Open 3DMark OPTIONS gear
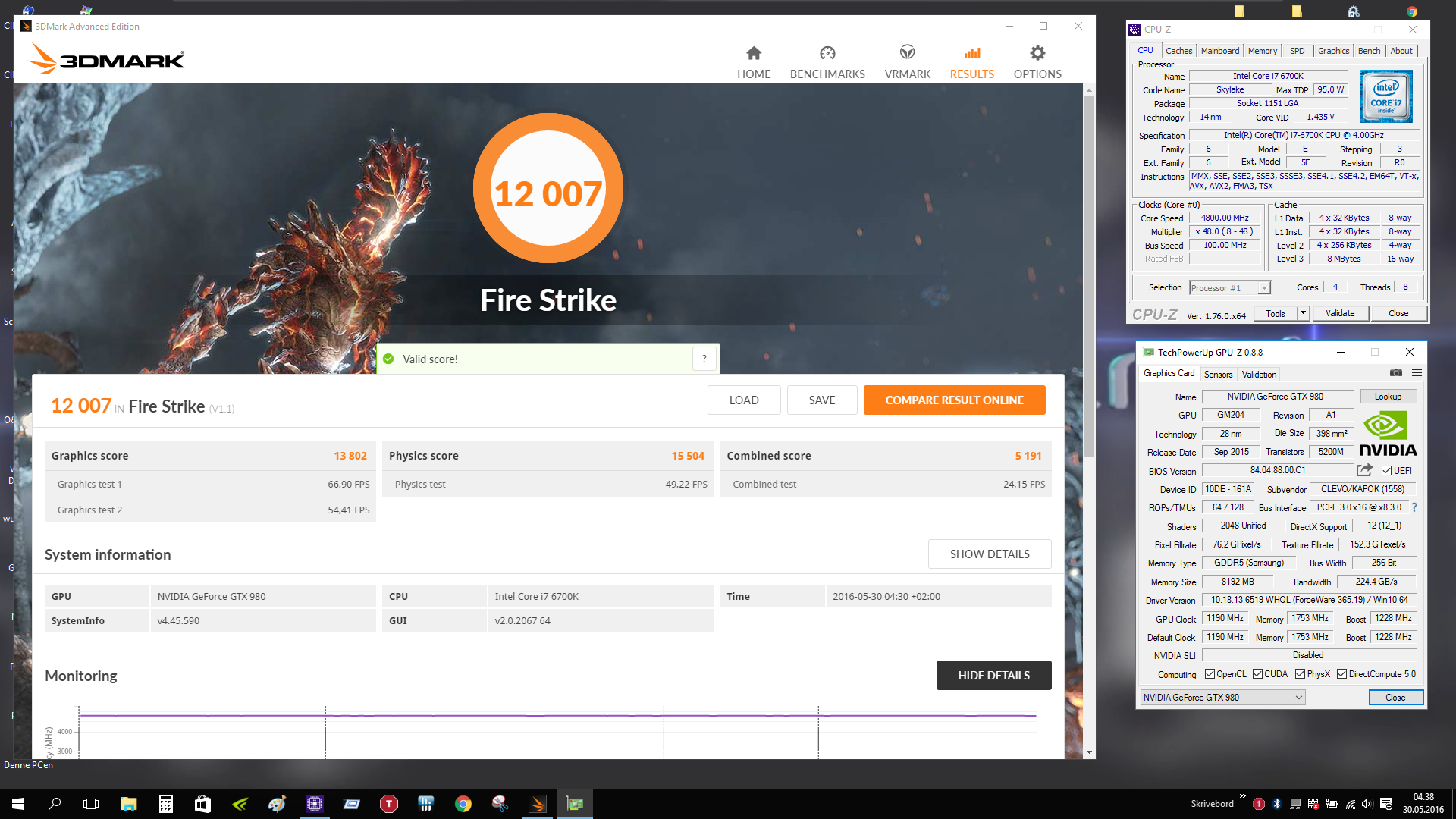 click(1037, 62)
